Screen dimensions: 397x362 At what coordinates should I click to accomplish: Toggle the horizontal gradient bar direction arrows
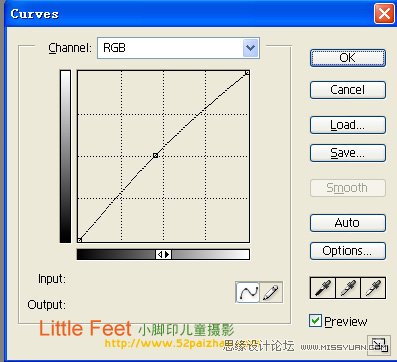click(x=163, y=255)
